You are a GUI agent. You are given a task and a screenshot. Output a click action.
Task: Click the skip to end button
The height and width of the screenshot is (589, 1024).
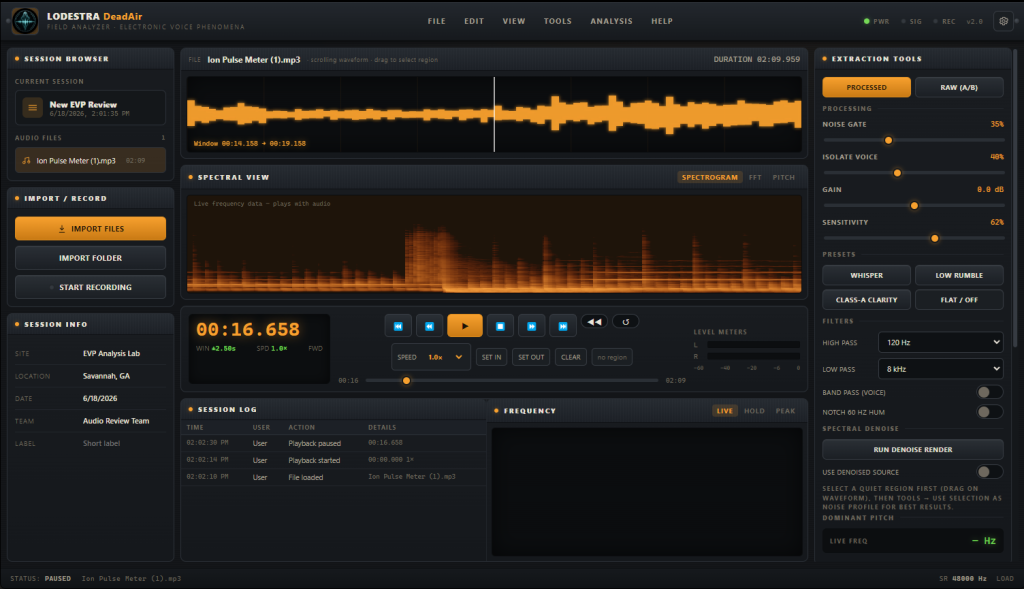point(563,326)
